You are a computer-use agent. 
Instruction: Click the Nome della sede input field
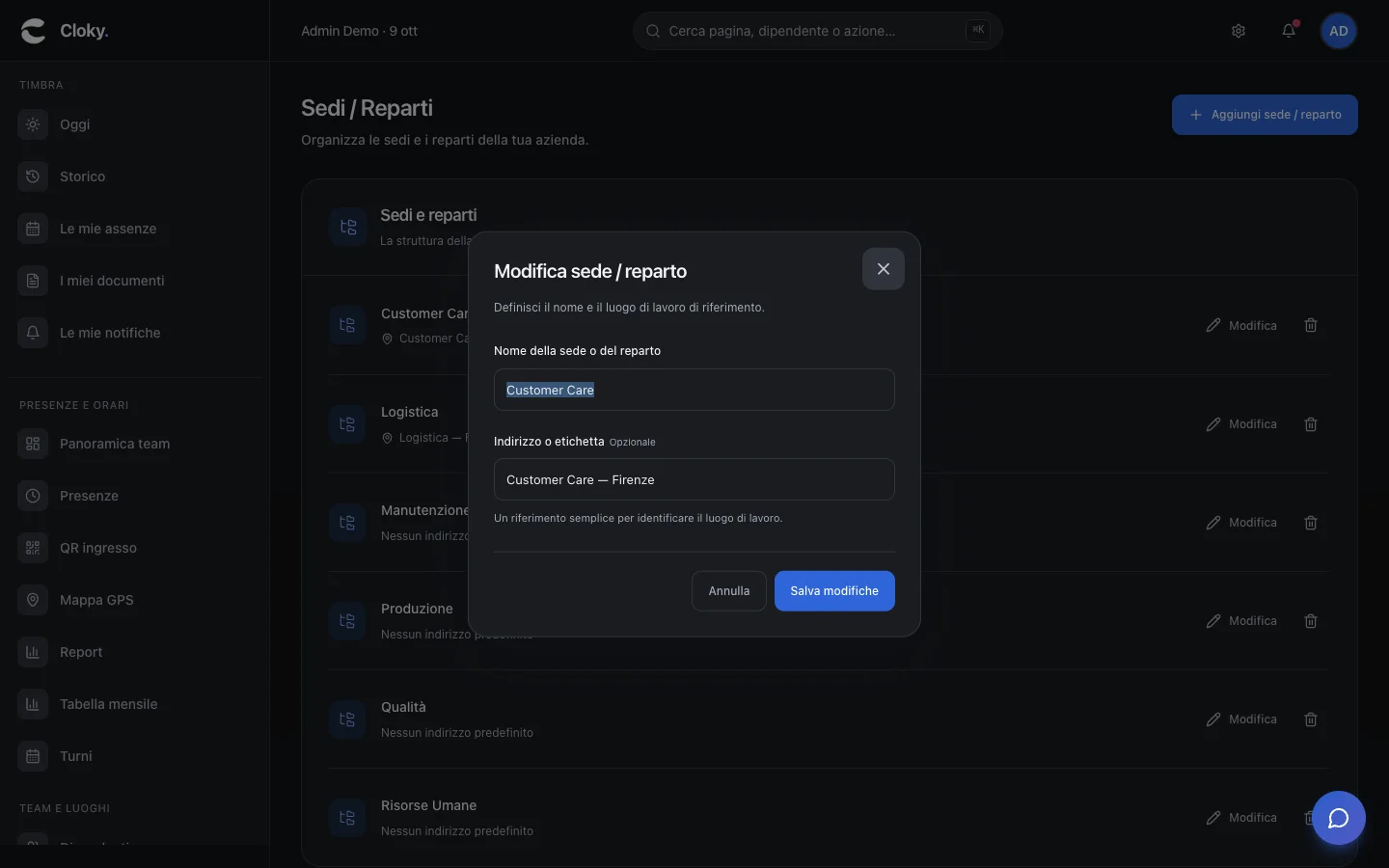[x=694, y=390]
